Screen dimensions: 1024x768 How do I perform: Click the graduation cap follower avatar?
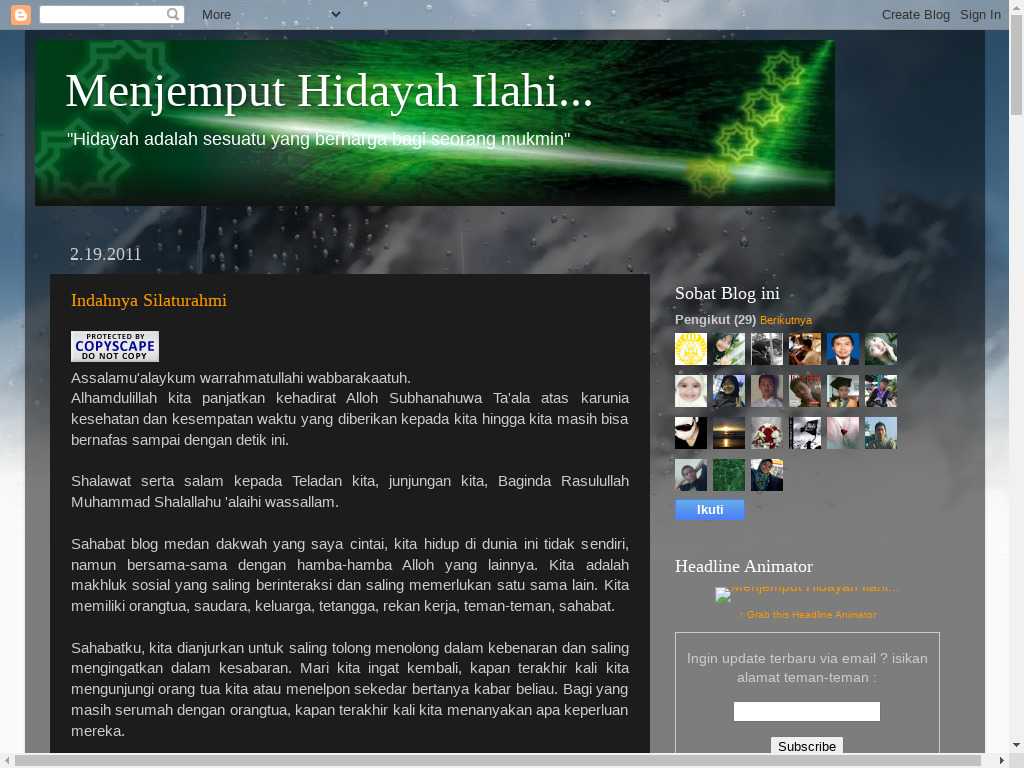(843, 391)
